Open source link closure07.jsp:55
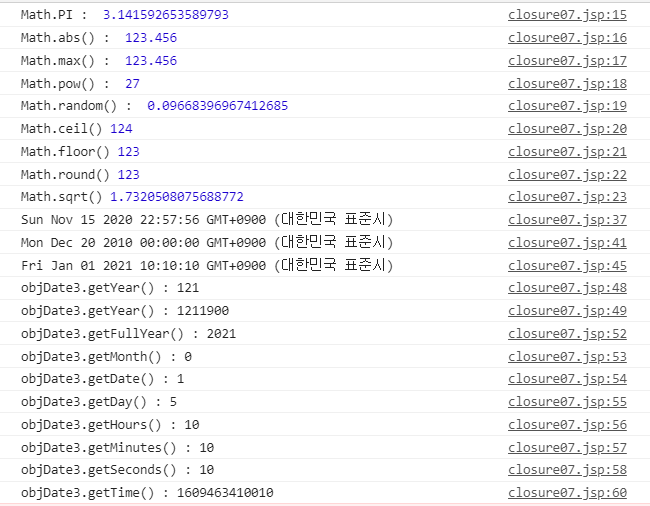The width and height of the screenshot is (650, 506). click(567, 402)
